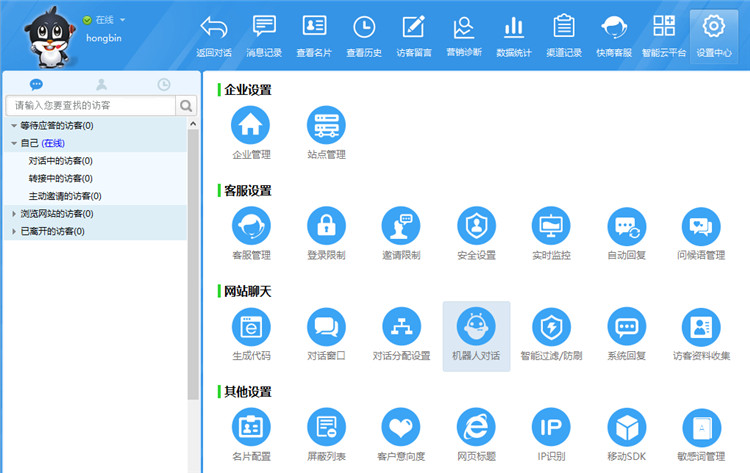Open 企业管理 enterprise management icon

pos(251,126)
